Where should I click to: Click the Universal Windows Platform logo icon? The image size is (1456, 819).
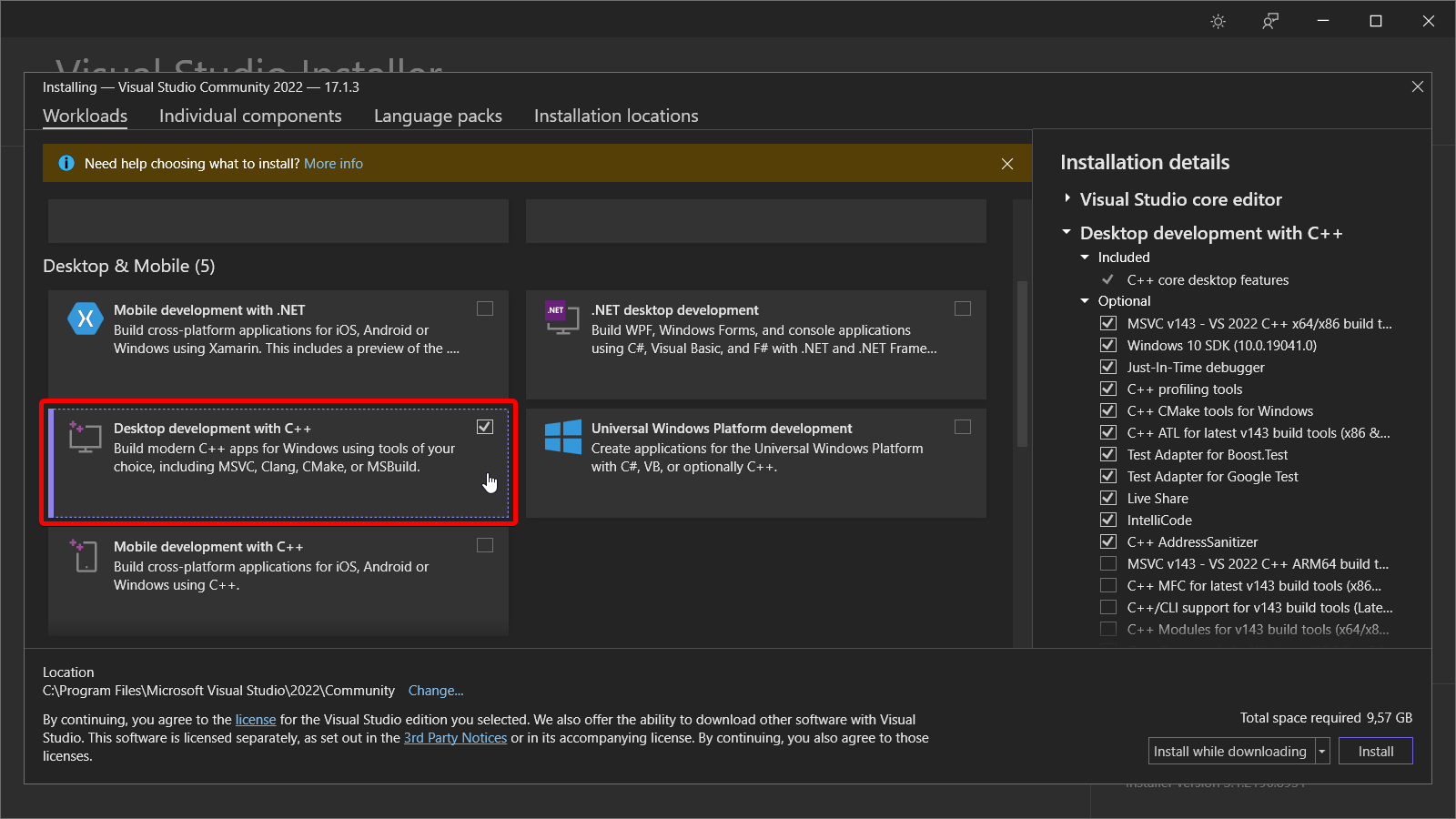click(x=563, y=437)
